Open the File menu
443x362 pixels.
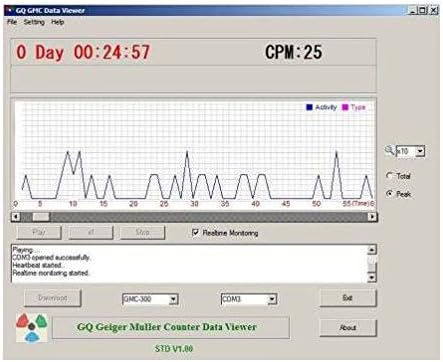coord(12,22)
